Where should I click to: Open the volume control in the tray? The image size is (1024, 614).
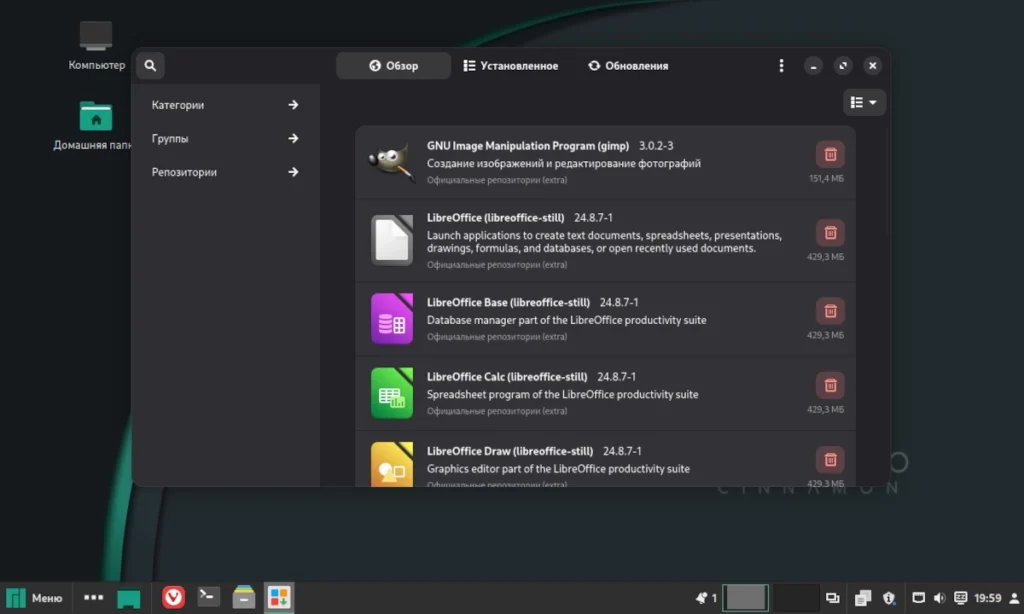pos(939,598)
